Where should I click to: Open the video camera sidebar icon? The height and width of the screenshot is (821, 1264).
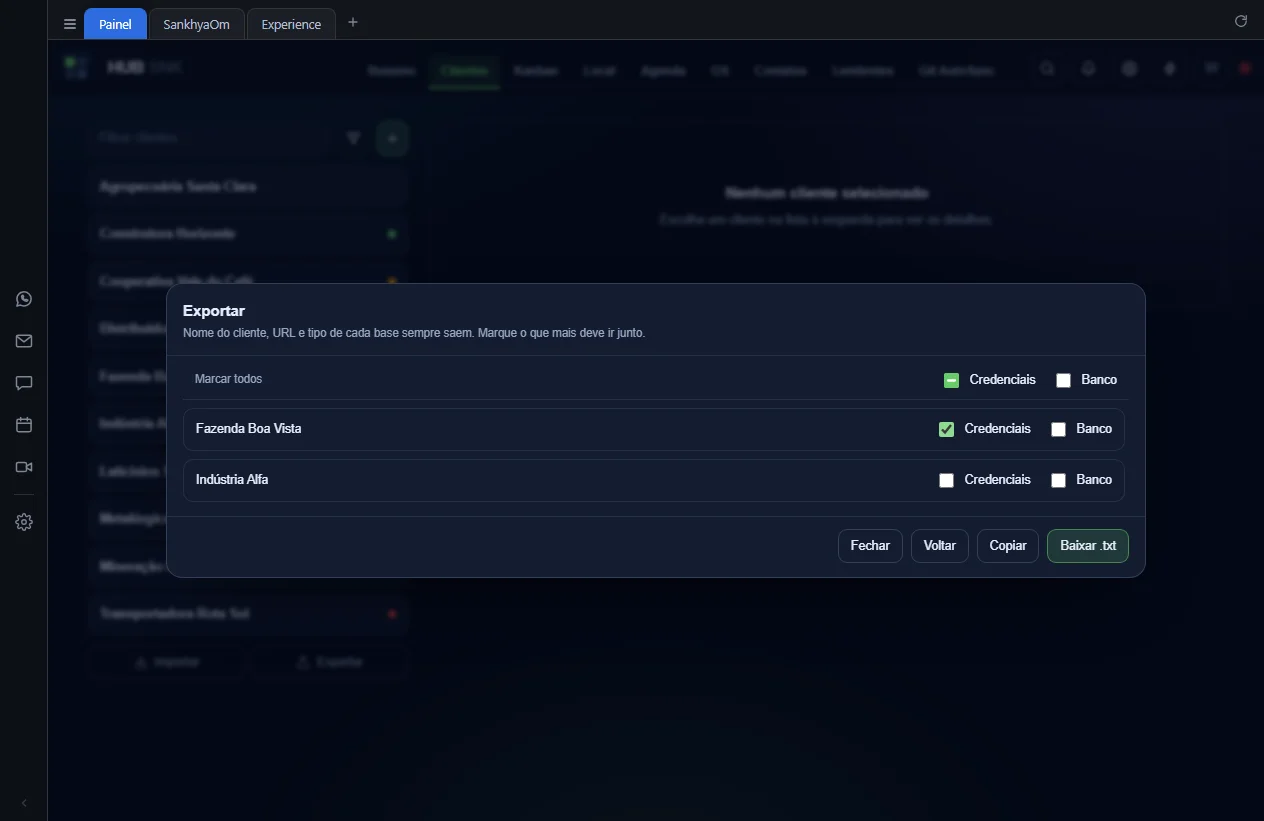24,467
